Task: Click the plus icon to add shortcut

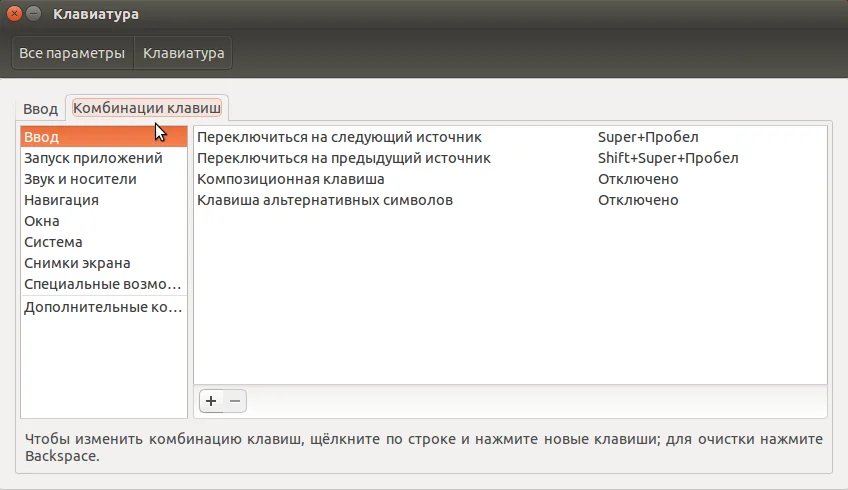Action: pyautogui.click(x=211, y=401)
